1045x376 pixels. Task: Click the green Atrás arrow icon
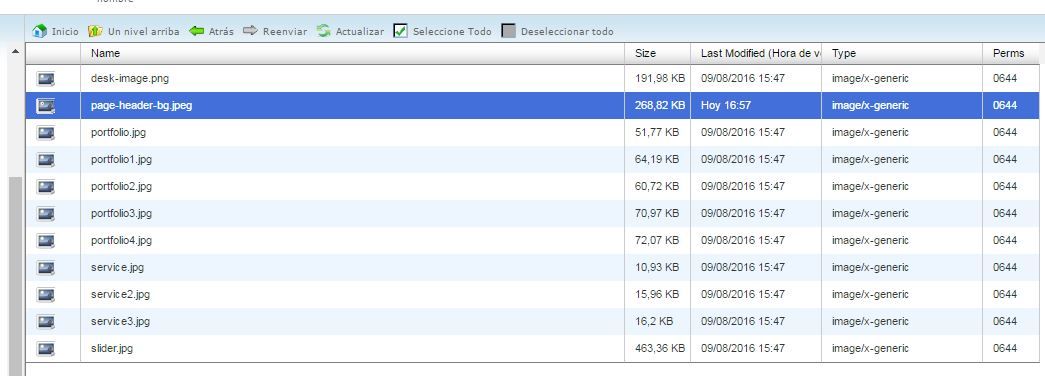[197, 31]
